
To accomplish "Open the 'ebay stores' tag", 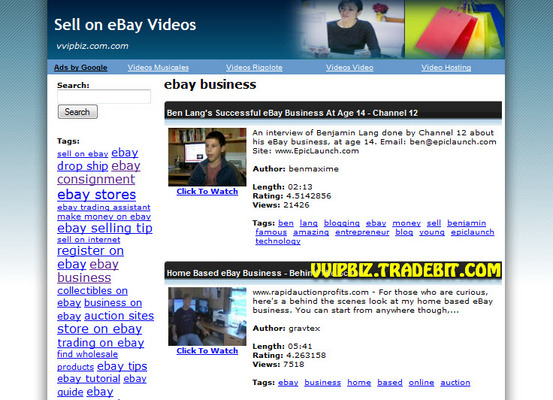I will coord(96,195).
